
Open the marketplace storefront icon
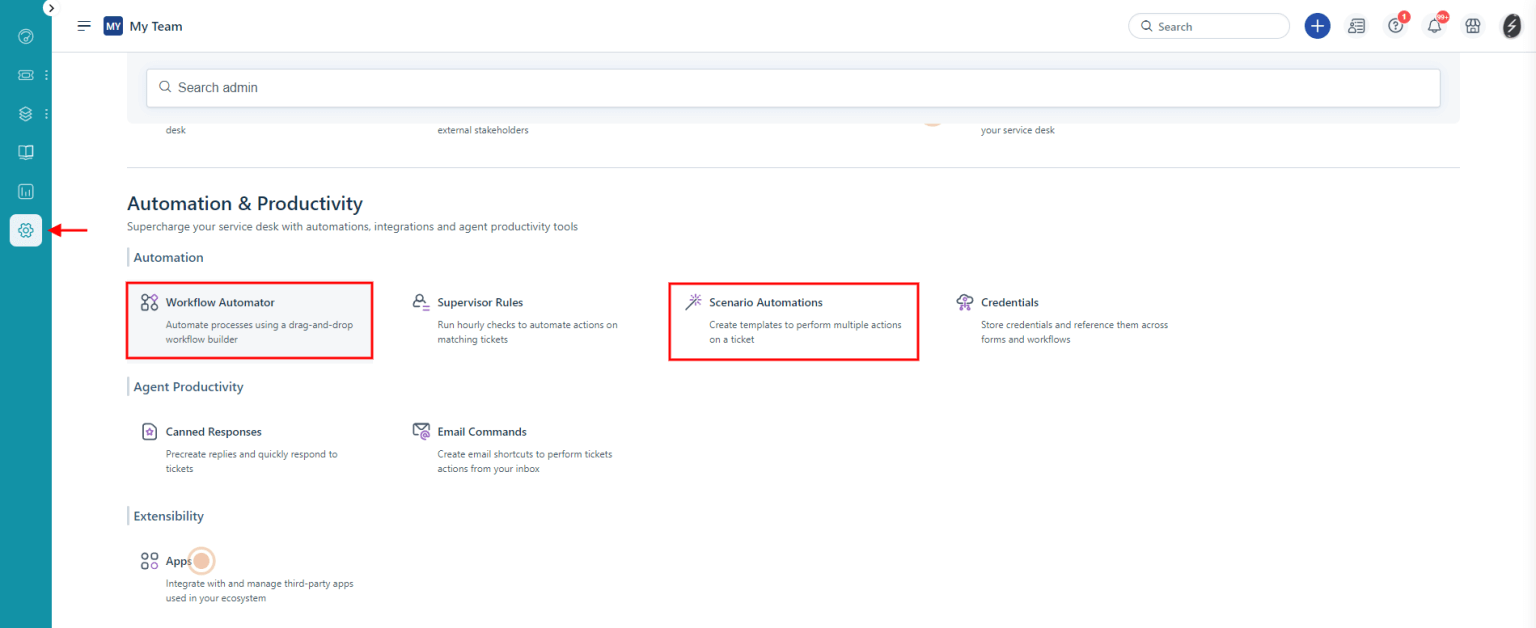tap(1472, 27)
